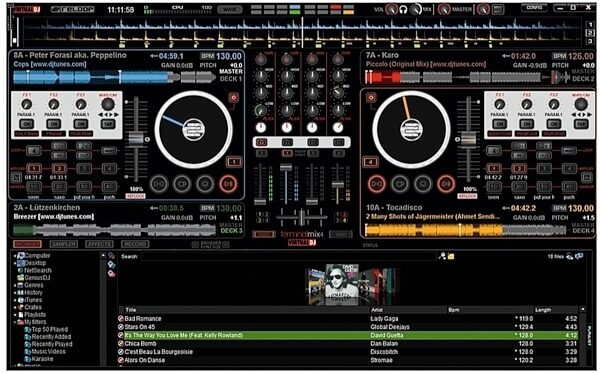Expand the Playlists folder

pos(15,315)
